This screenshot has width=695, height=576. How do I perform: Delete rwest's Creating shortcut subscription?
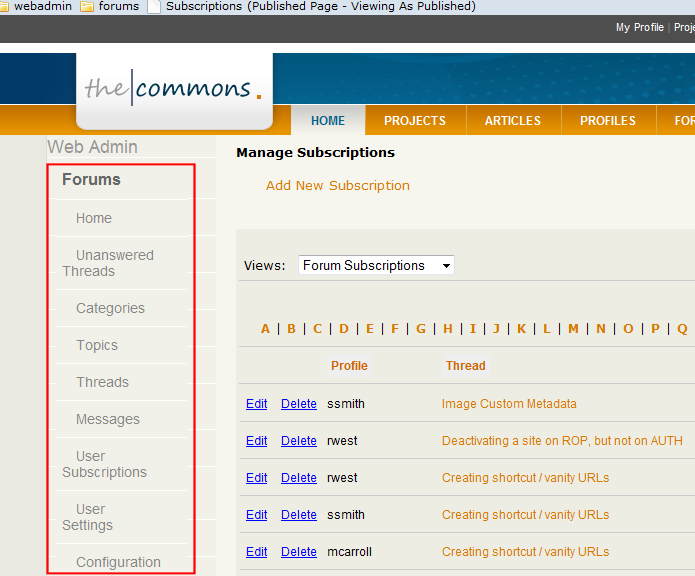pos(299,478)
